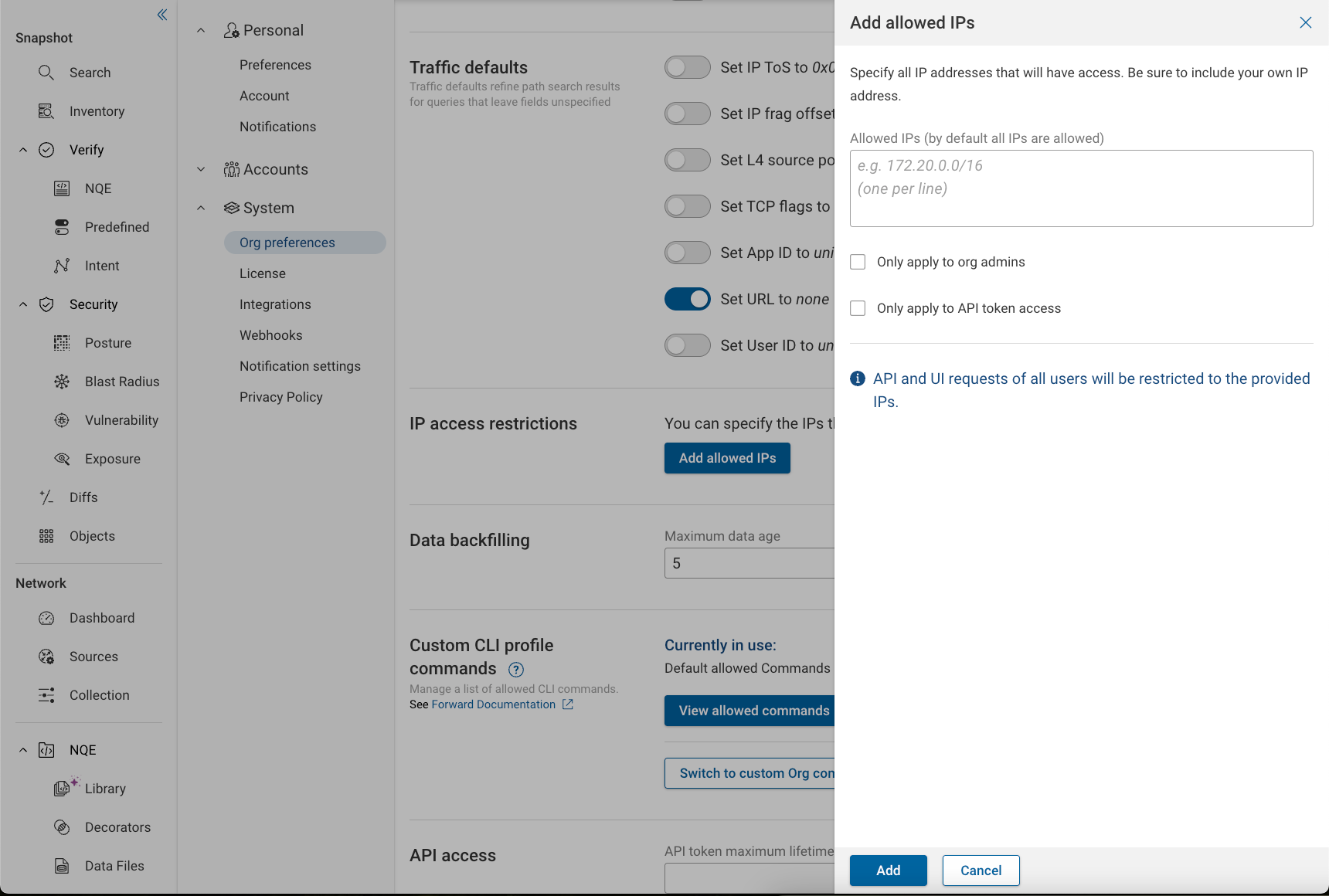
Task: Open the Blast Radius security panel
Action: pyautogui.click(x=62, y=381)
